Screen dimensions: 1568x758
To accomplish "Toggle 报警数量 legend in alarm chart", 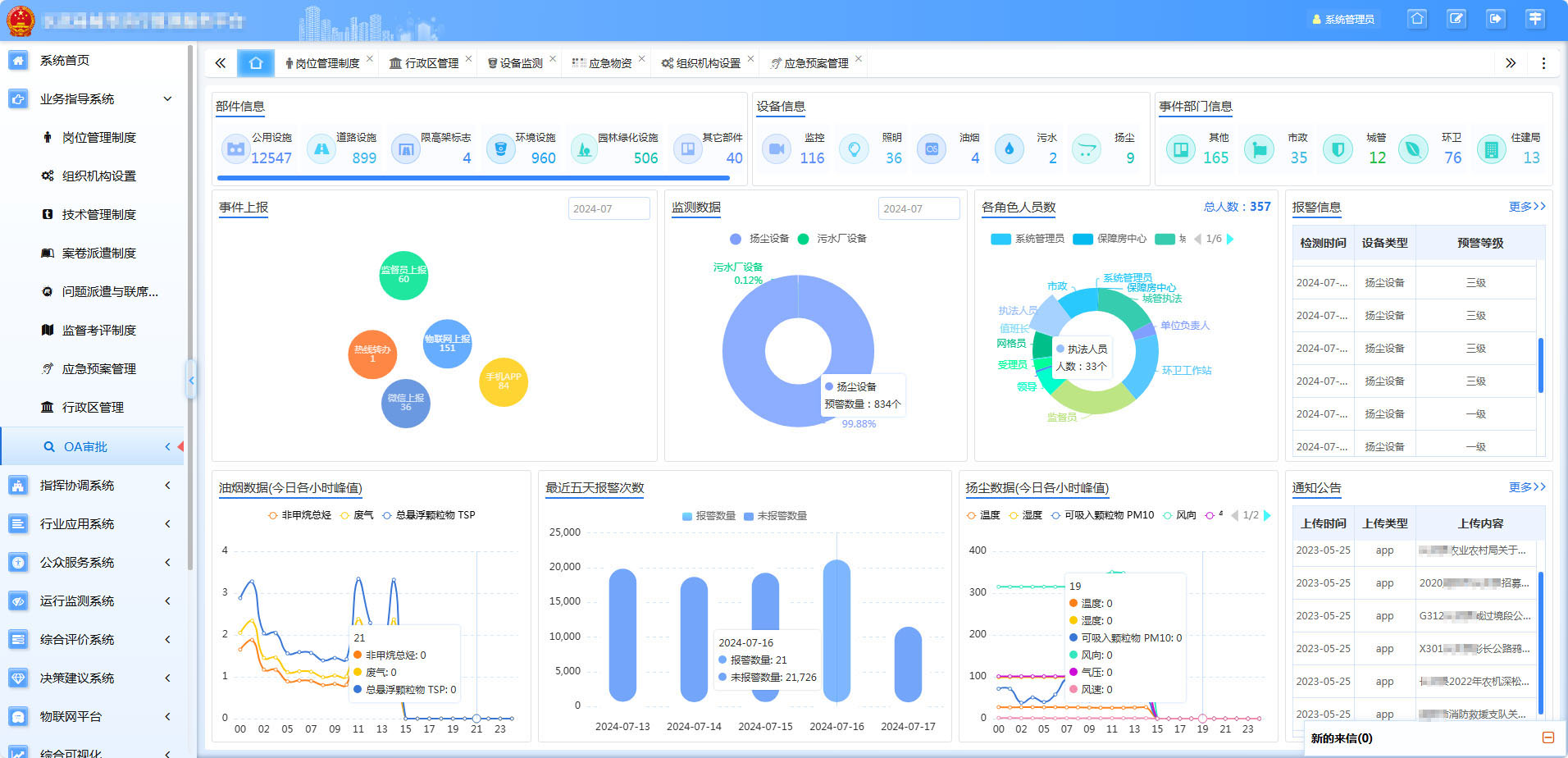I will 709,516.
